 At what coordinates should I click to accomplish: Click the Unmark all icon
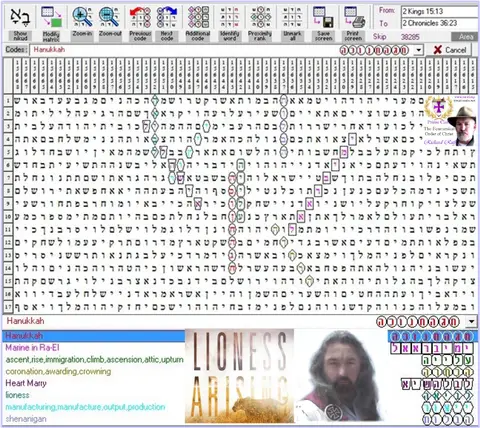tap(292, 17)
